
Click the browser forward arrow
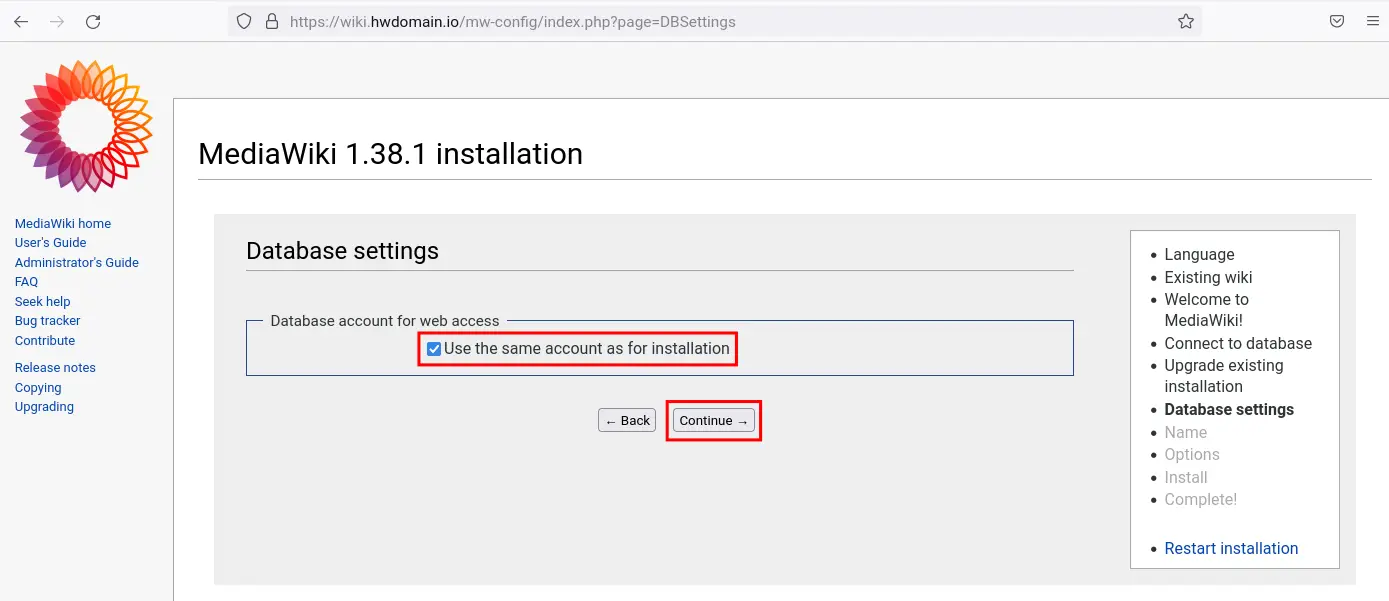57,21
